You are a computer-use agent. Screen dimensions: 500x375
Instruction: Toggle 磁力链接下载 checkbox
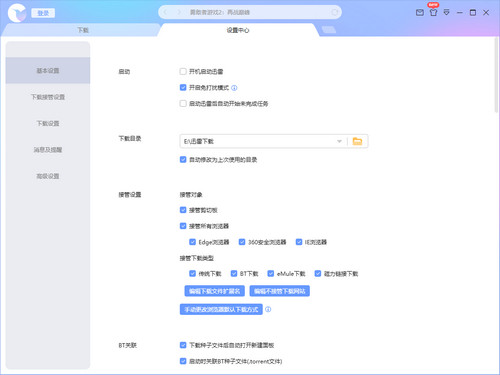pyautogui.click(x=318, y=274)
